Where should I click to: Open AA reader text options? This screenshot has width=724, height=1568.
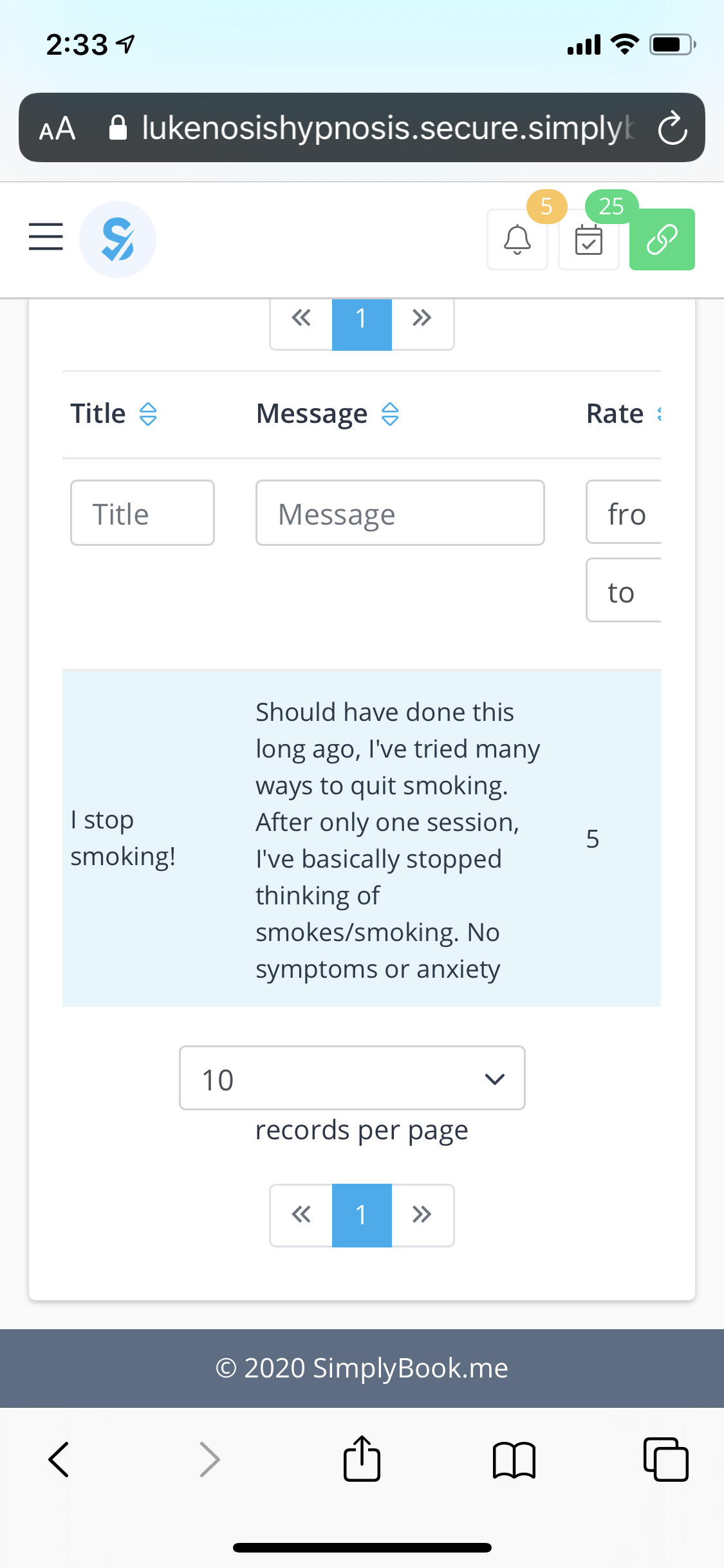click(x=57, y=128)
